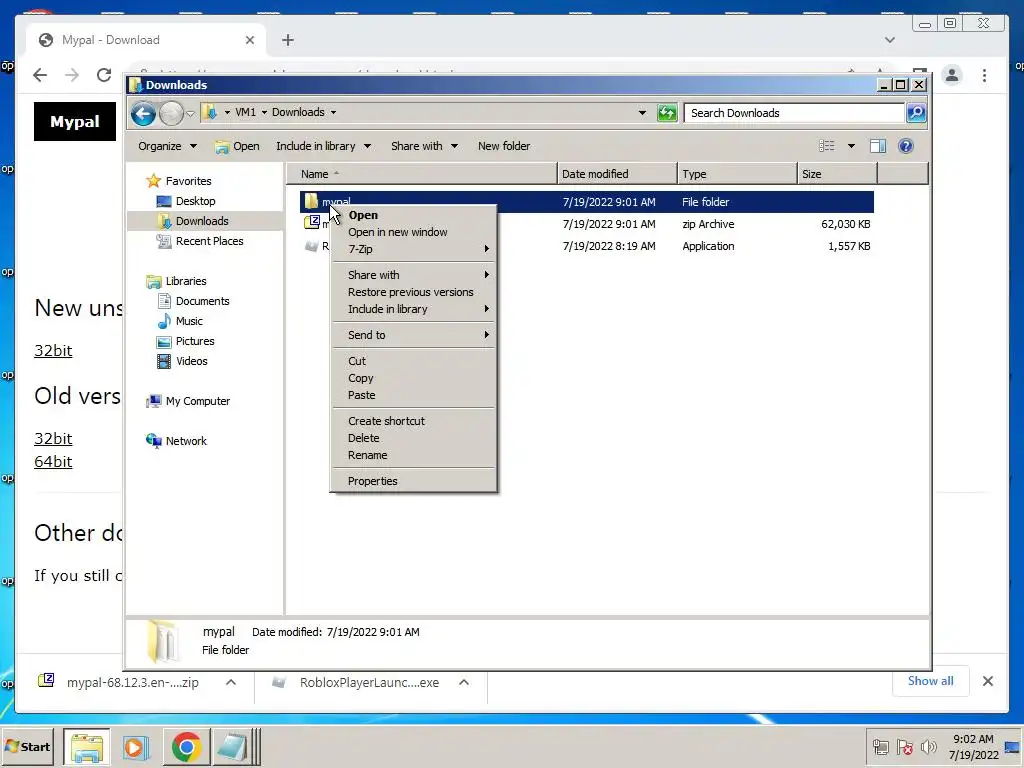Click Chrome's profile avatar icon
The width and height of the screenshot is (1024, 768).
click(x=952, y=75)
